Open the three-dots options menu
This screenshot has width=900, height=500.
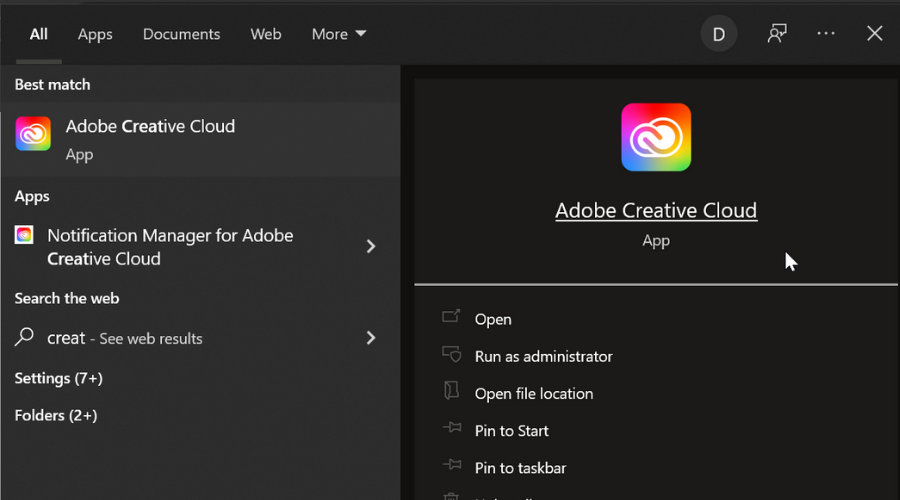[x=825, y=34]
